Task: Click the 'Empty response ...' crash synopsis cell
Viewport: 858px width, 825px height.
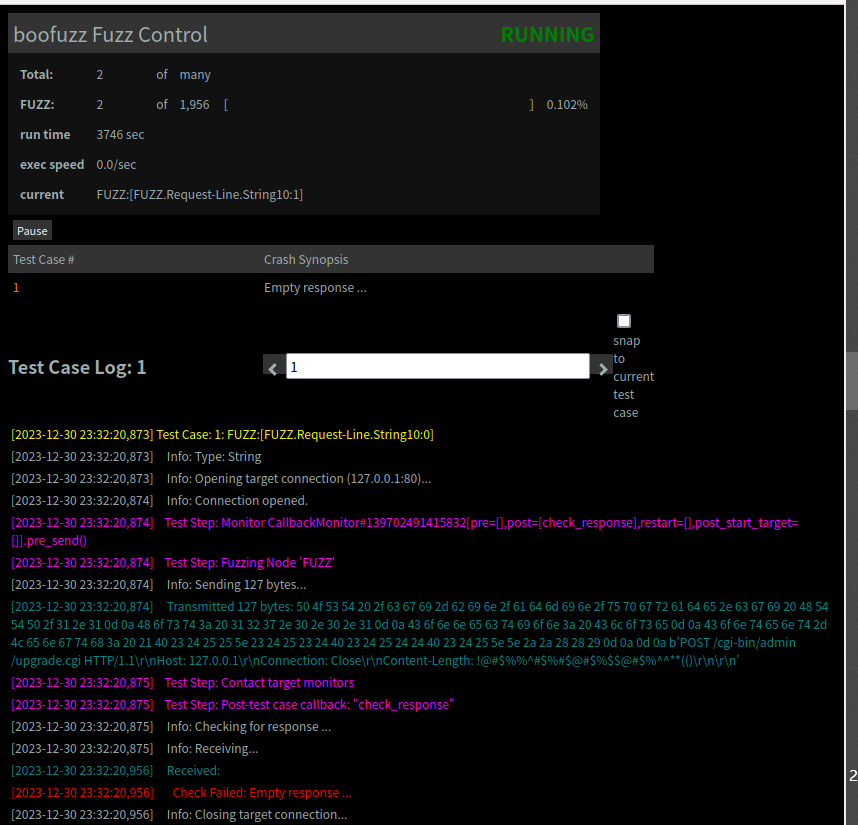Action: click(315, 288)
